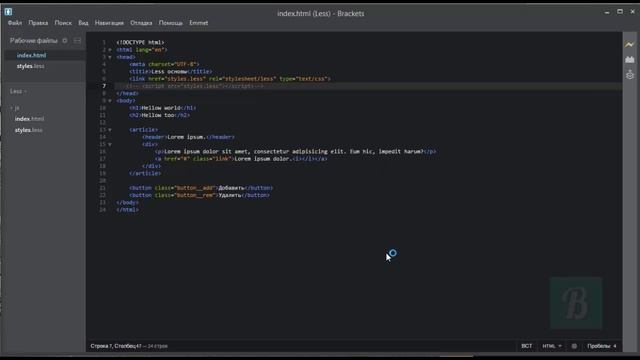Click the commented script line 7
Screen dimensions: 640x360
point(195,86)
